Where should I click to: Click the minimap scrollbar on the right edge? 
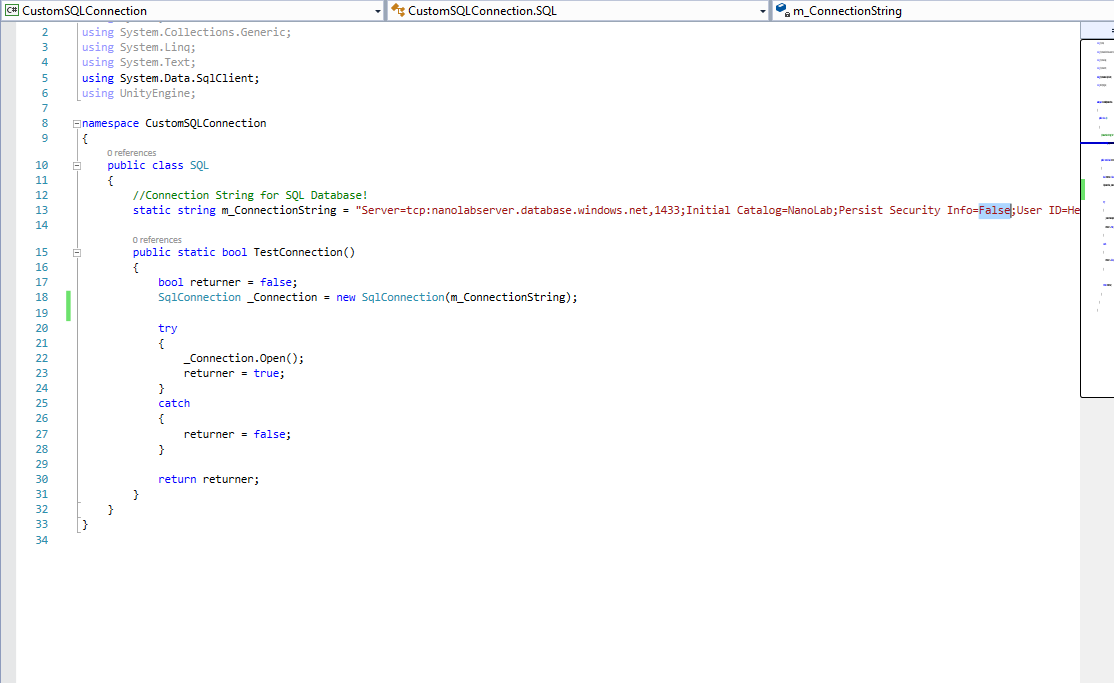pyautogui.click(x=1097, y=210)
